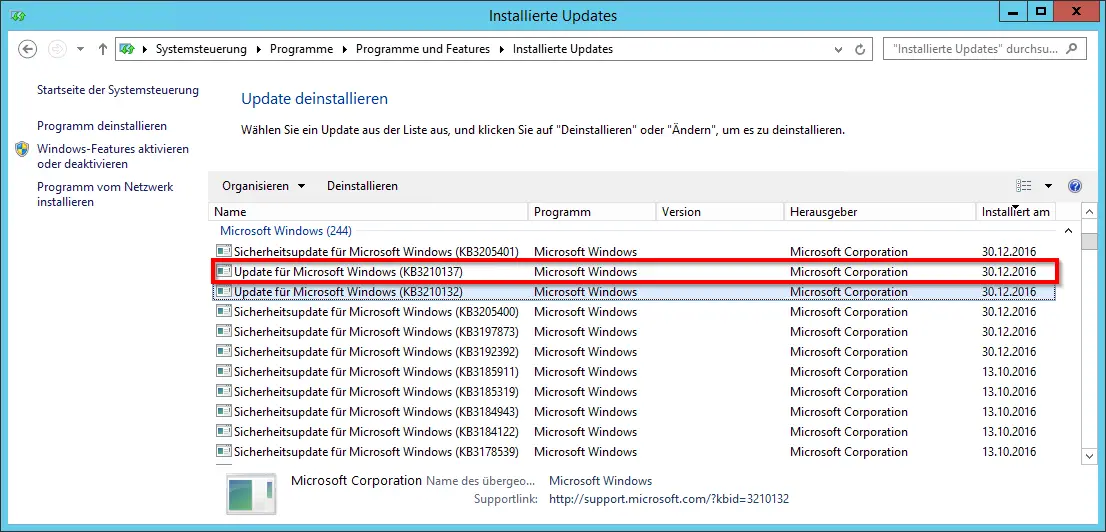Click the icon of the KB3178539 row
This screenshot has height=532, width=1106.
coord(224,452)
